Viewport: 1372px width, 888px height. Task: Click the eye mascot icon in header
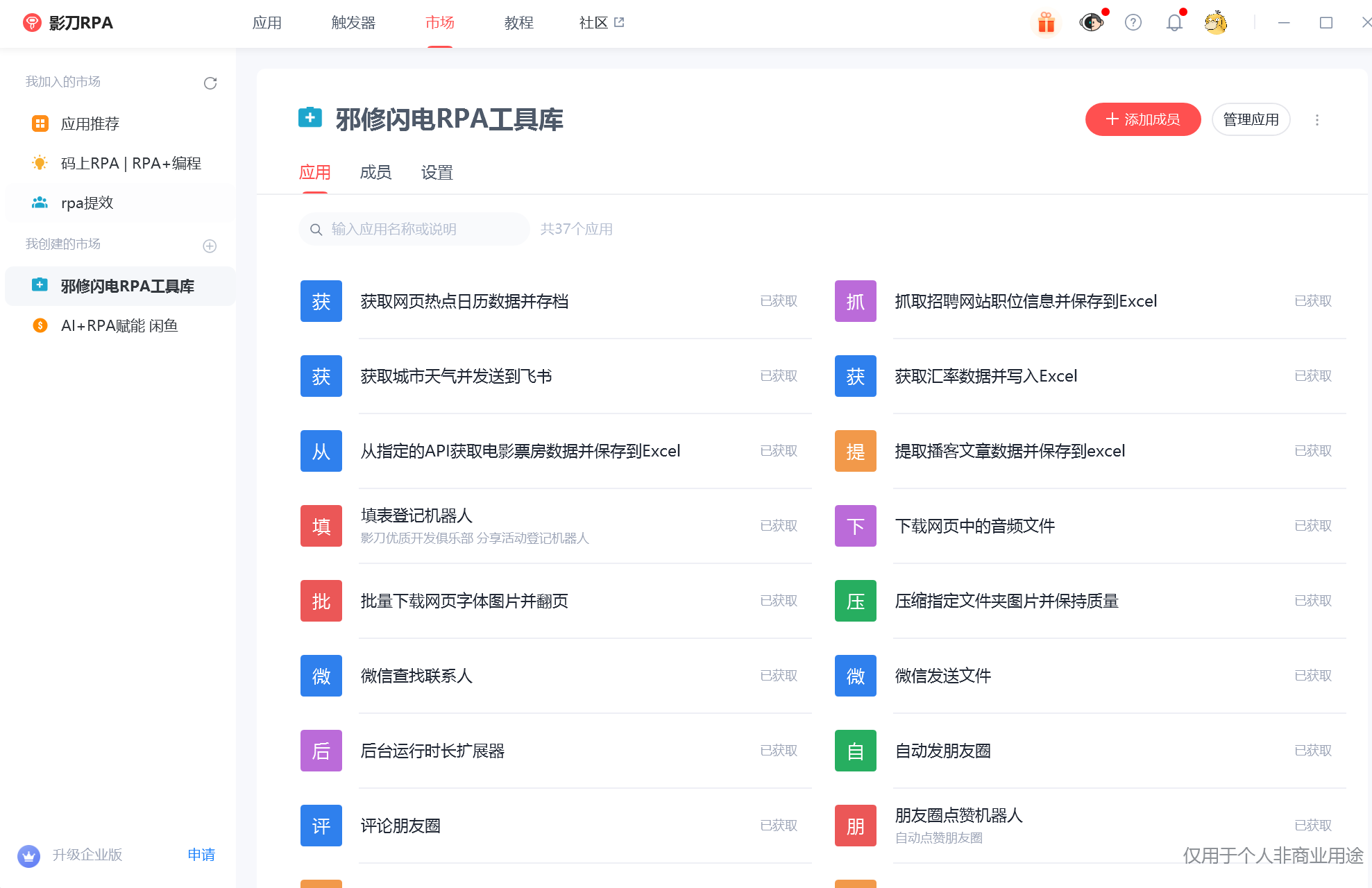[x=1091, y=23]
